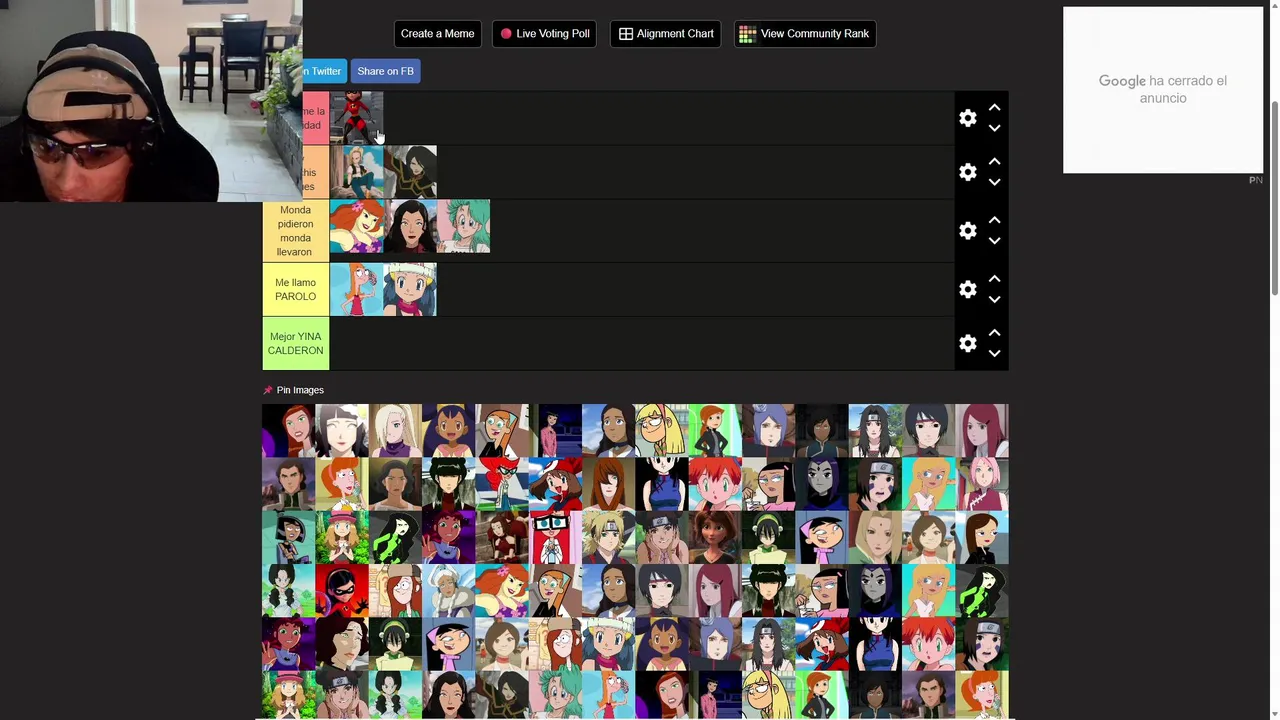Image resolution: width=1280 pixels, height=720 pixels.
Task: Open View Community Rank
Action: pyautogui.click(x=805, y=34)
